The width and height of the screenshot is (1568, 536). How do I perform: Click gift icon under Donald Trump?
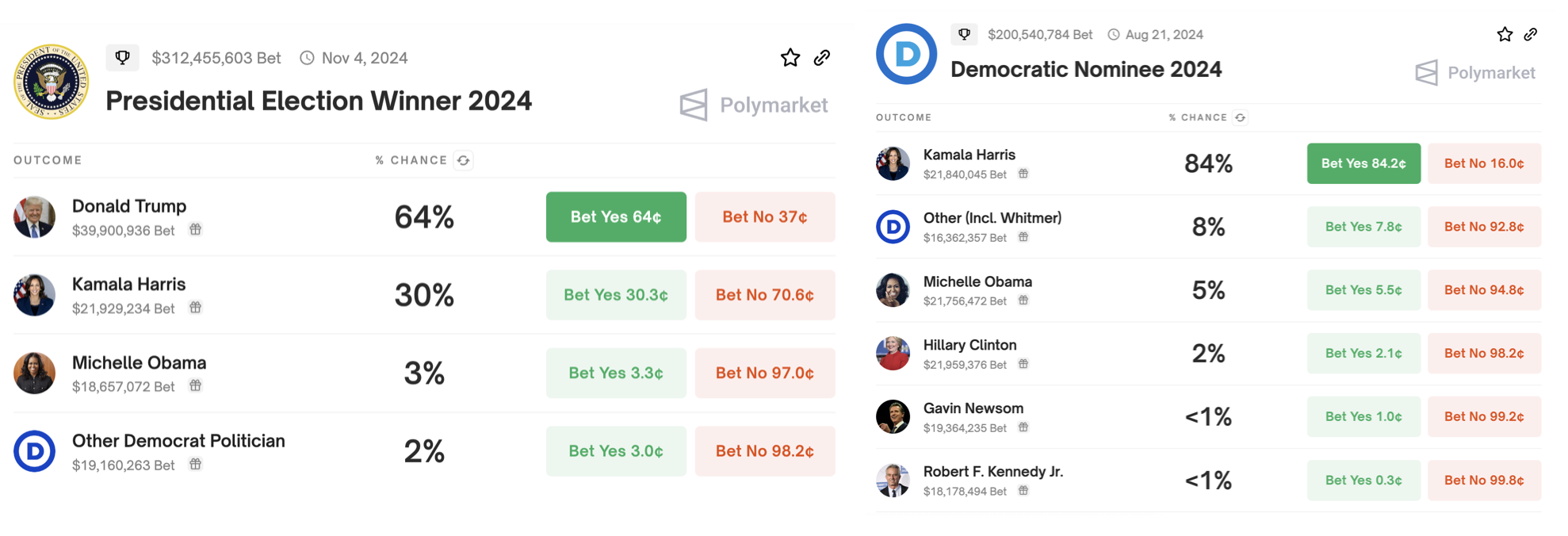(x=195, y=230)
